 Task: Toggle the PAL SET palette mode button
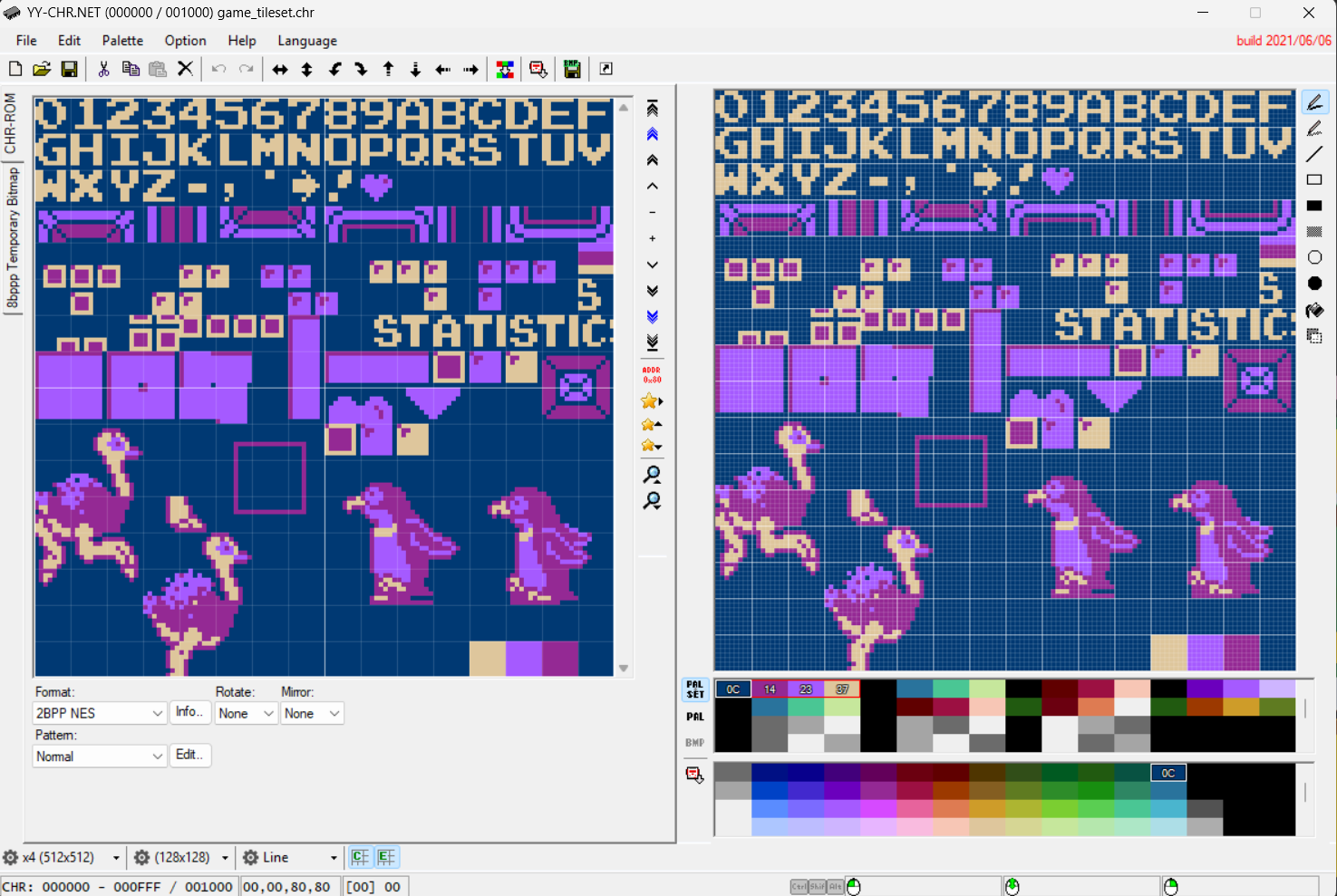click(695, 689)
